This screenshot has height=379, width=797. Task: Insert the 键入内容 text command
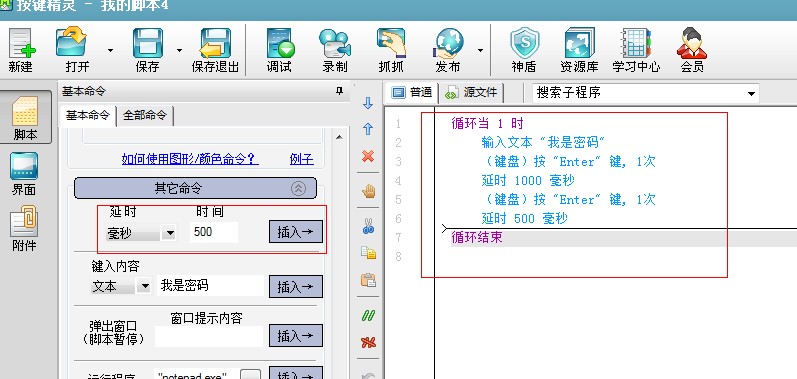click(296, 287)
